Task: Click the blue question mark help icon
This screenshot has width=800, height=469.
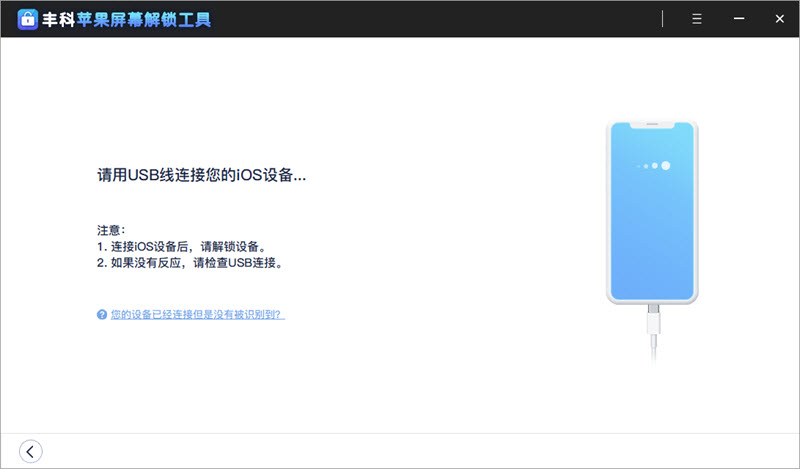Action: [102, 314]
